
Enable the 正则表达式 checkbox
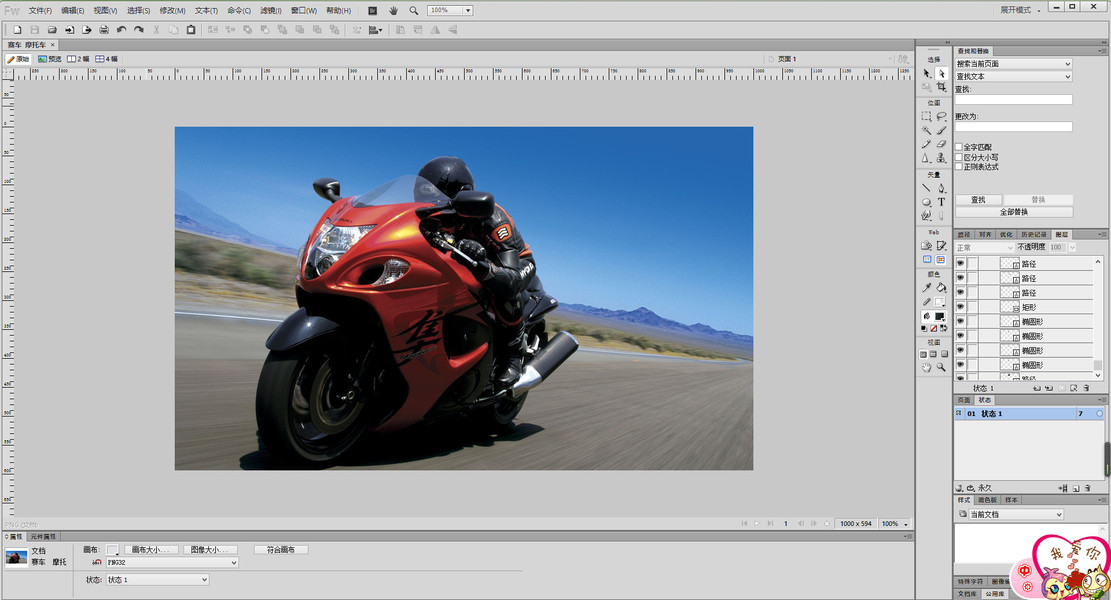959,167
